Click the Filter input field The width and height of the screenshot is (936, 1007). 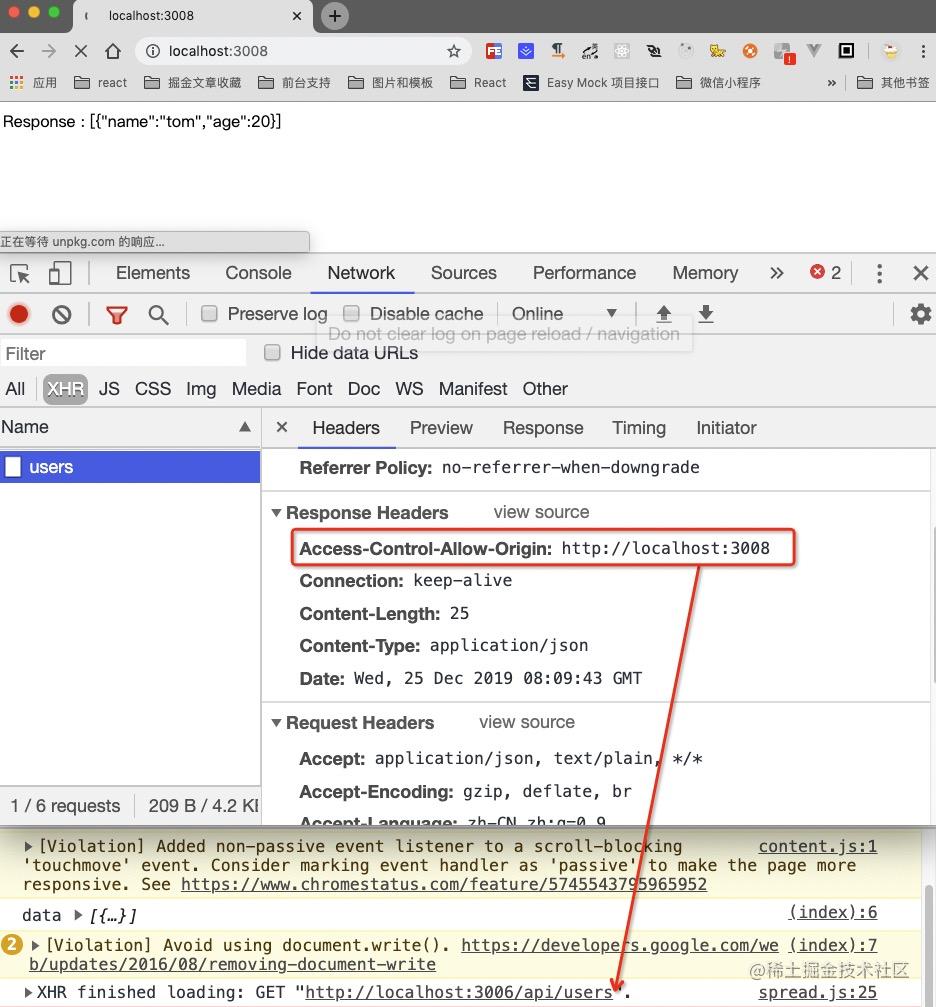tap(123, 353)
